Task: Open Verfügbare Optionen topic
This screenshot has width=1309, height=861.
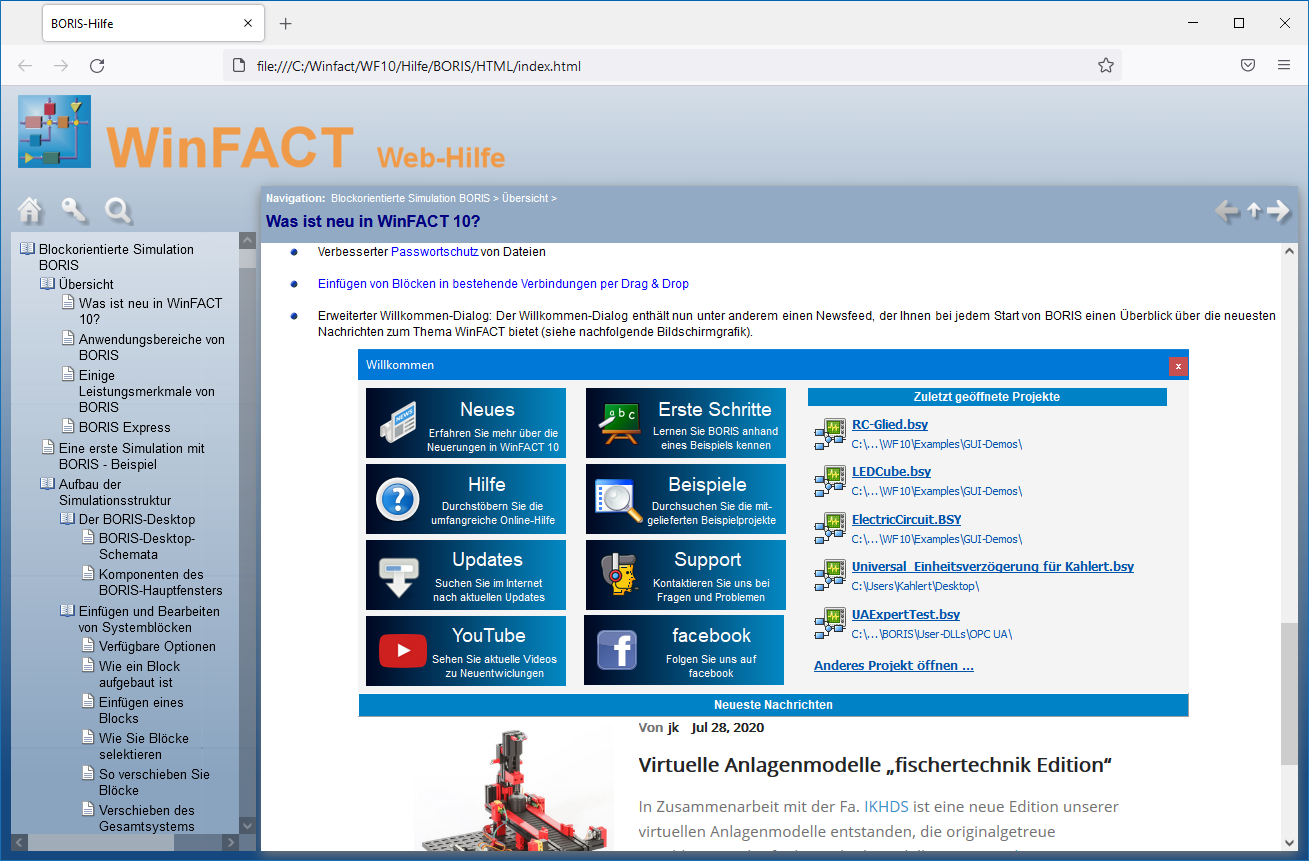Action: click(157, 646)
